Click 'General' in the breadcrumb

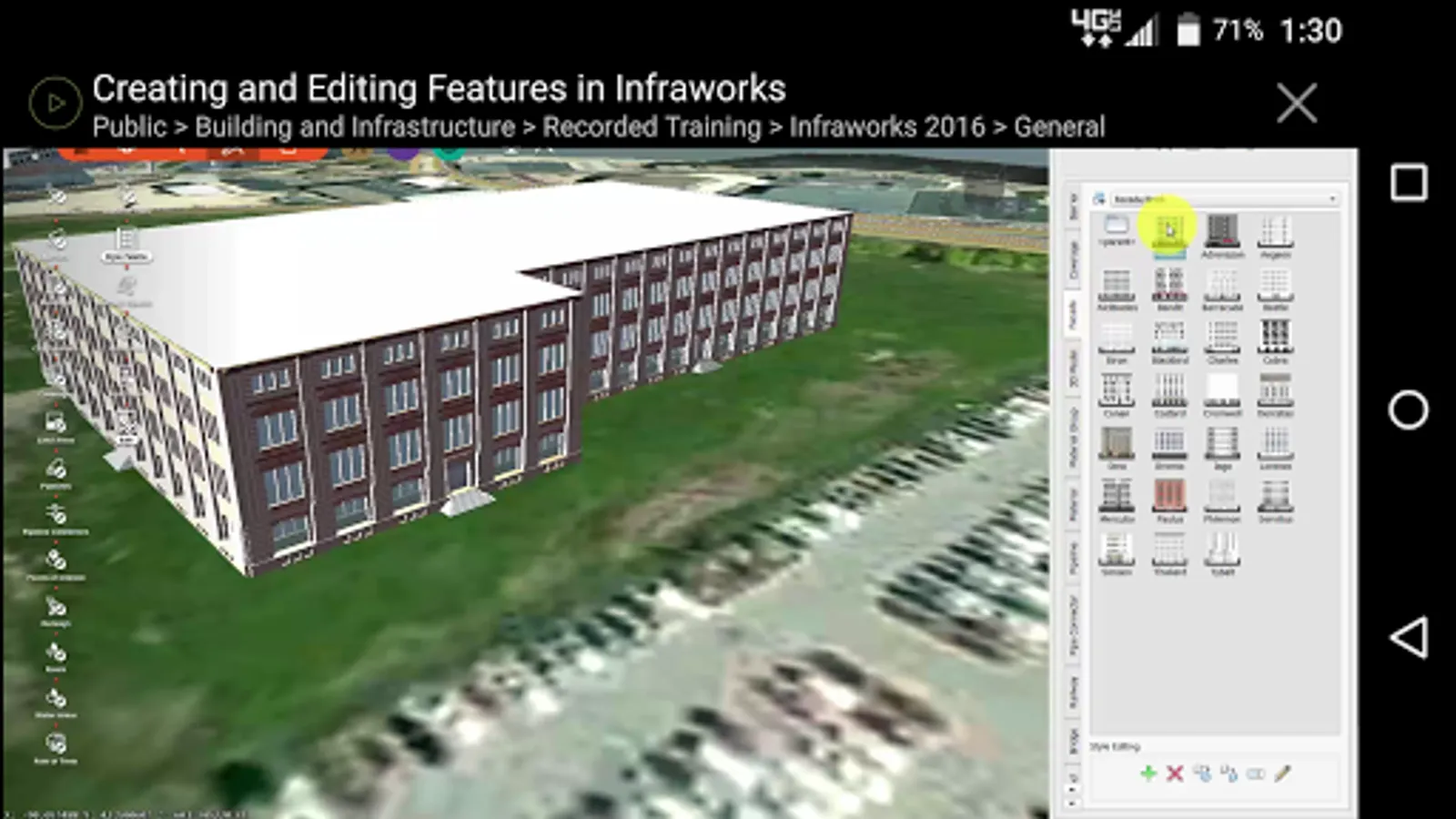pos(1059,126)
